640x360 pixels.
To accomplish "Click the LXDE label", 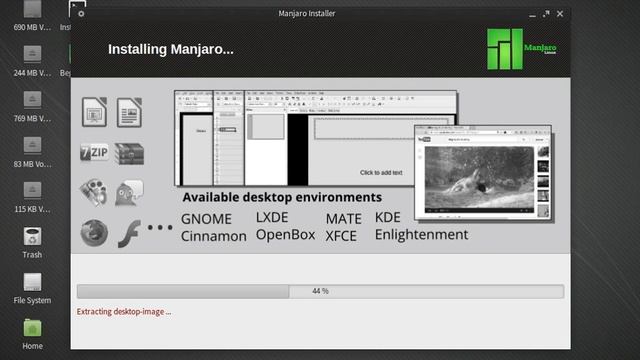I will tap(272, 217).
